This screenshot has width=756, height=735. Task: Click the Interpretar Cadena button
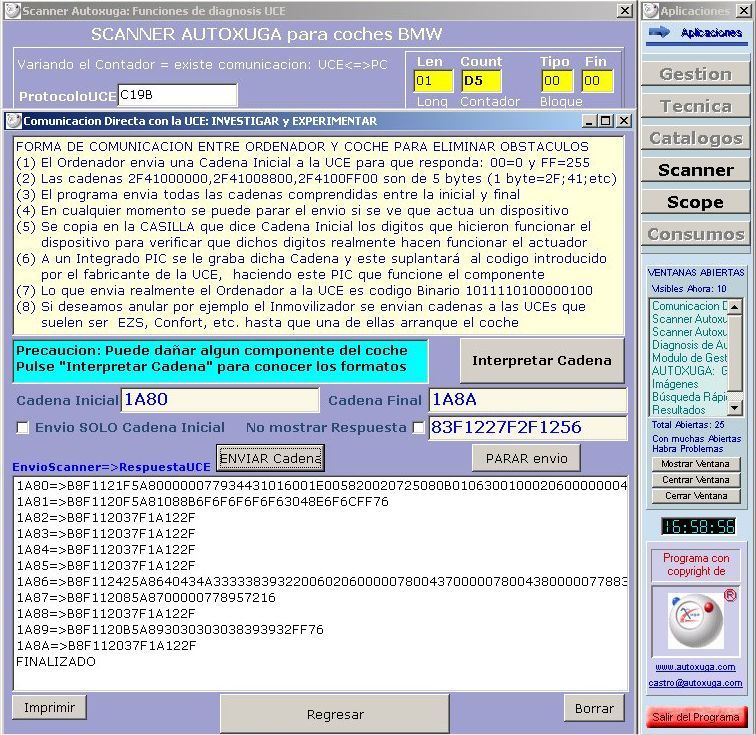[541, 361]
